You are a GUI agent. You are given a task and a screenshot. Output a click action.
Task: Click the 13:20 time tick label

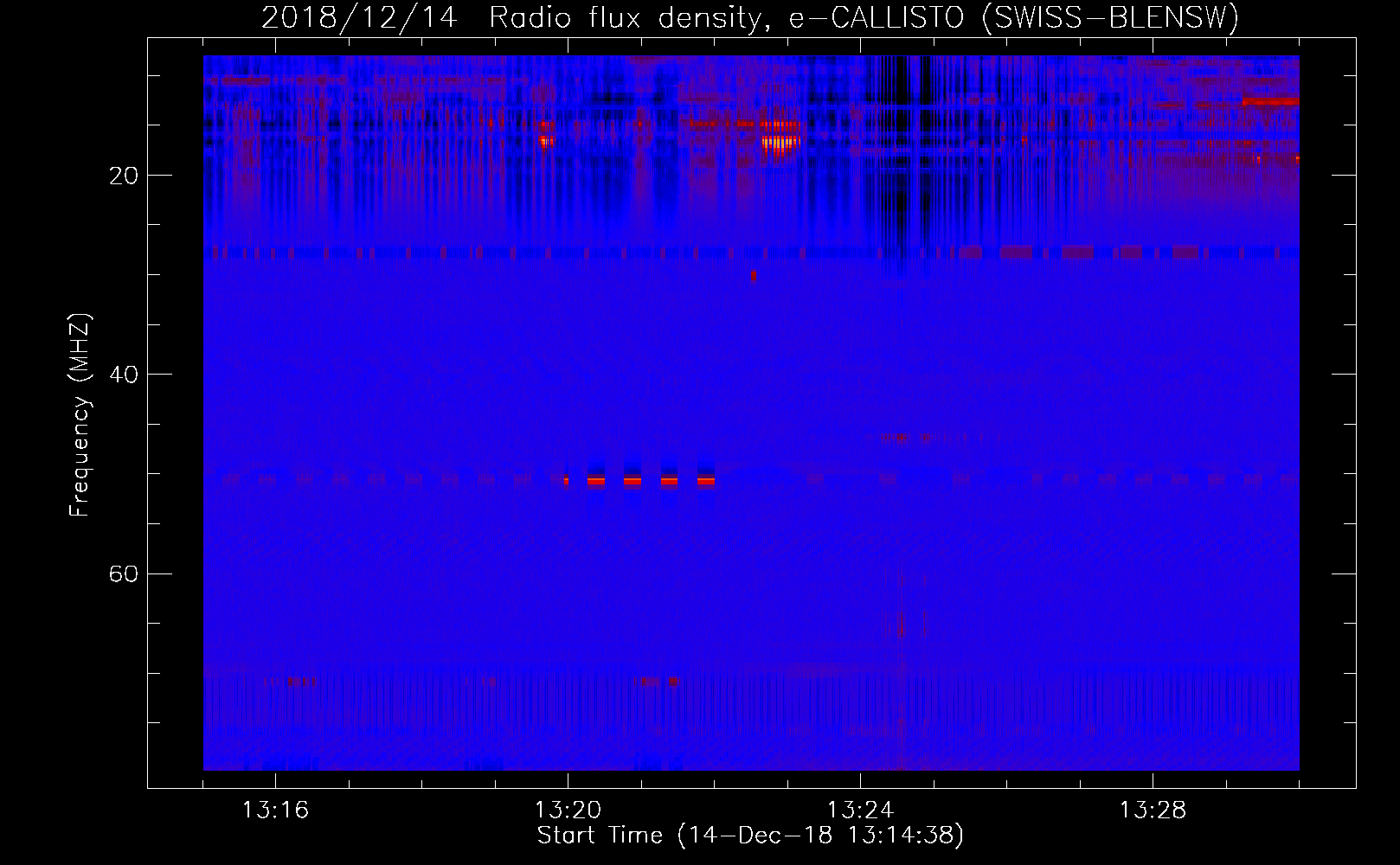pos(568,811)
